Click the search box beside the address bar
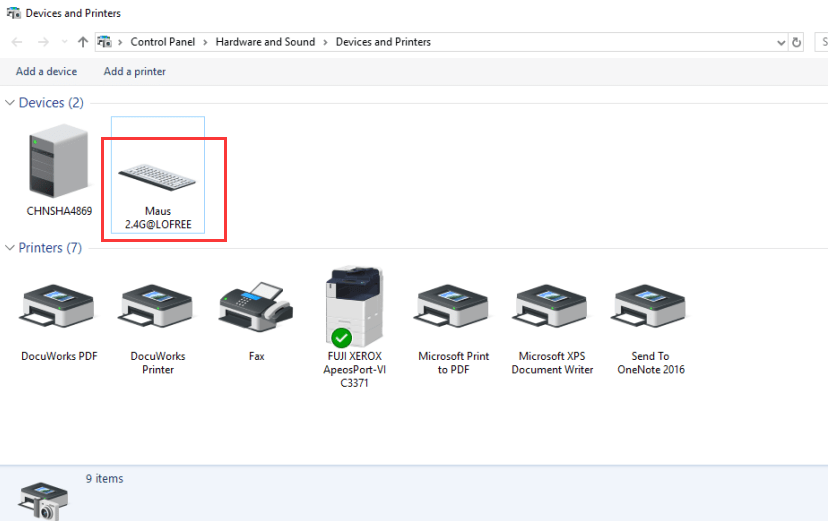 pyautogui.click(x=821, y=42)
